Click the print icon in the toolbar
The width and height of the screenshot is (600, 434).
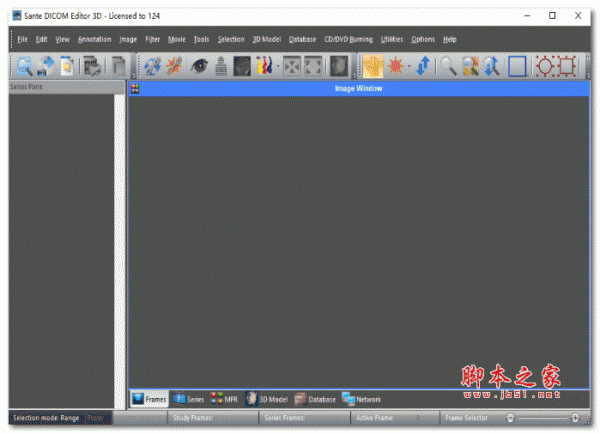[92, 66]
